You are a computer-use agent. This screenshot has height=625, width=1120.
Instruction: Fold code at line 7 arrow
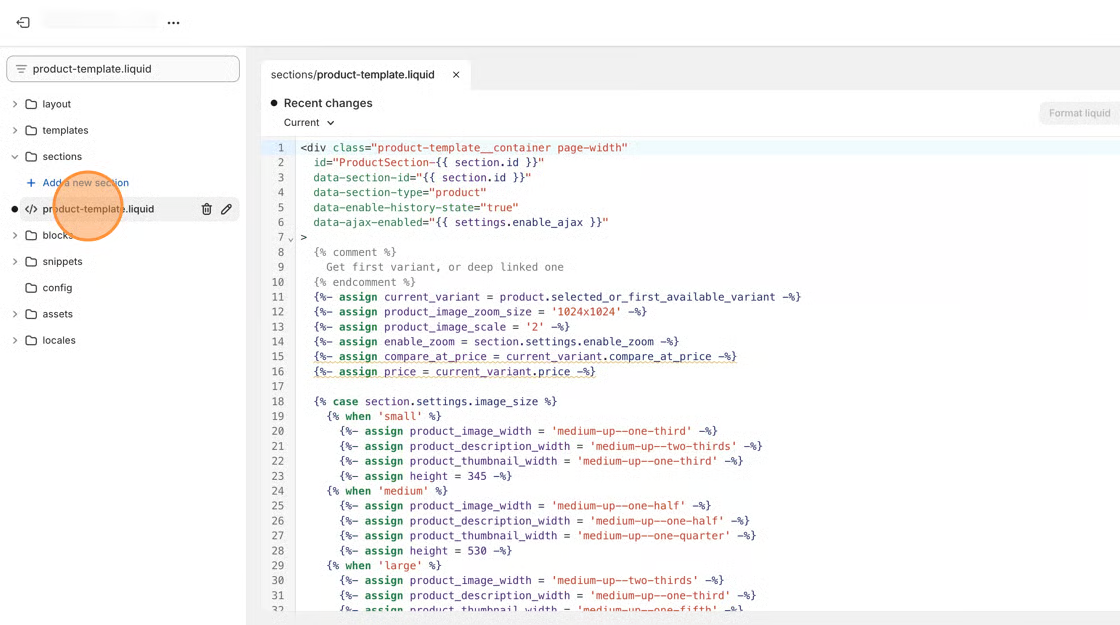pos(291,239)
